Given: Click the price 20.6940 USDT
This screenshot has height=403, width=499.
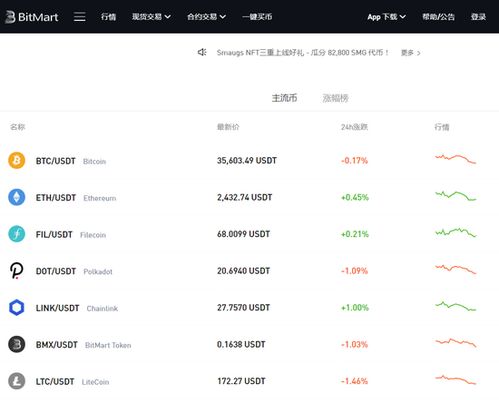Looking at the screenshot, I should (243, 271).
